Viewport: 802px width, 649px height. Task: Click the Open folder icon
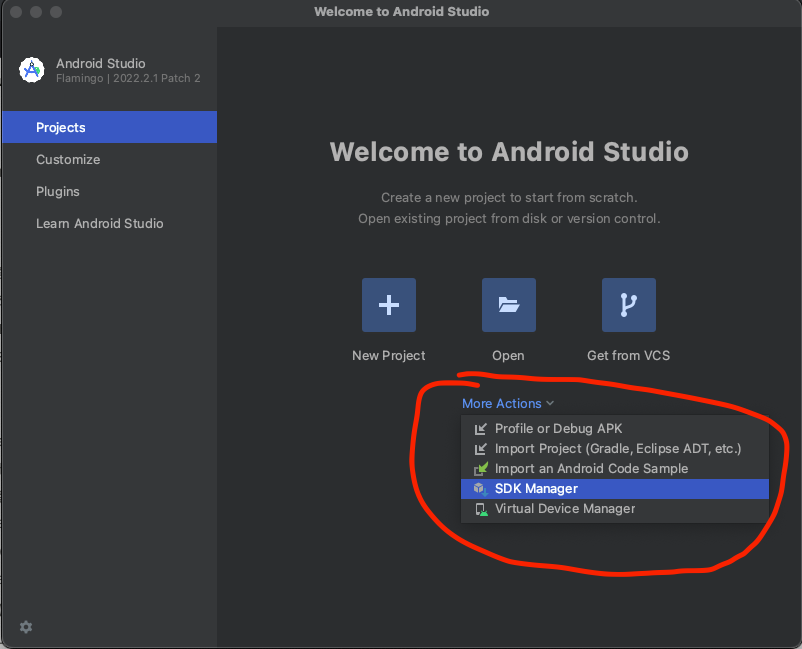tap(508, 305)
